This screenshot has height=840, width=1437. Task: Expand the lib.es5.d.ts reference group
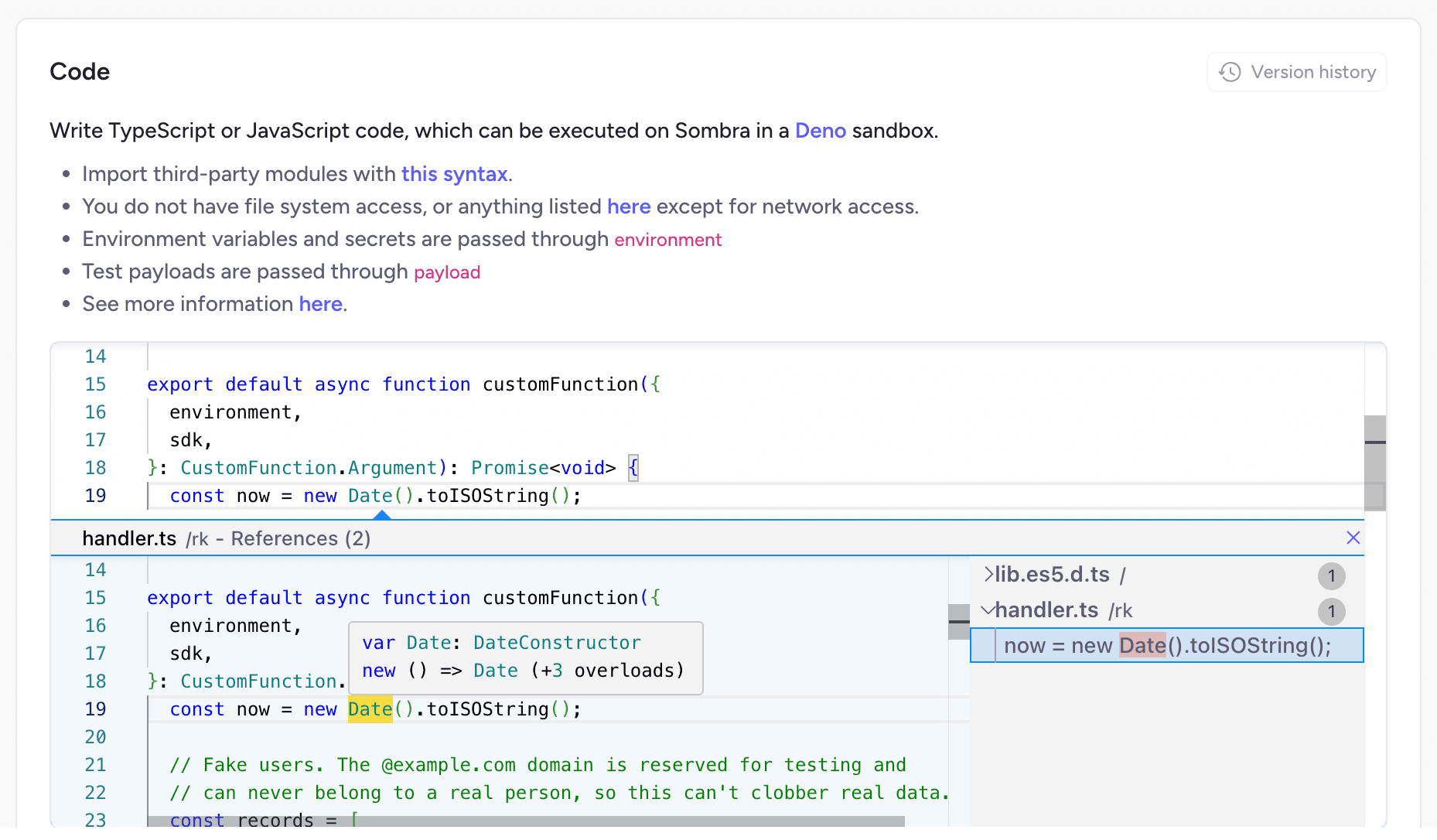tap(988, 574)
